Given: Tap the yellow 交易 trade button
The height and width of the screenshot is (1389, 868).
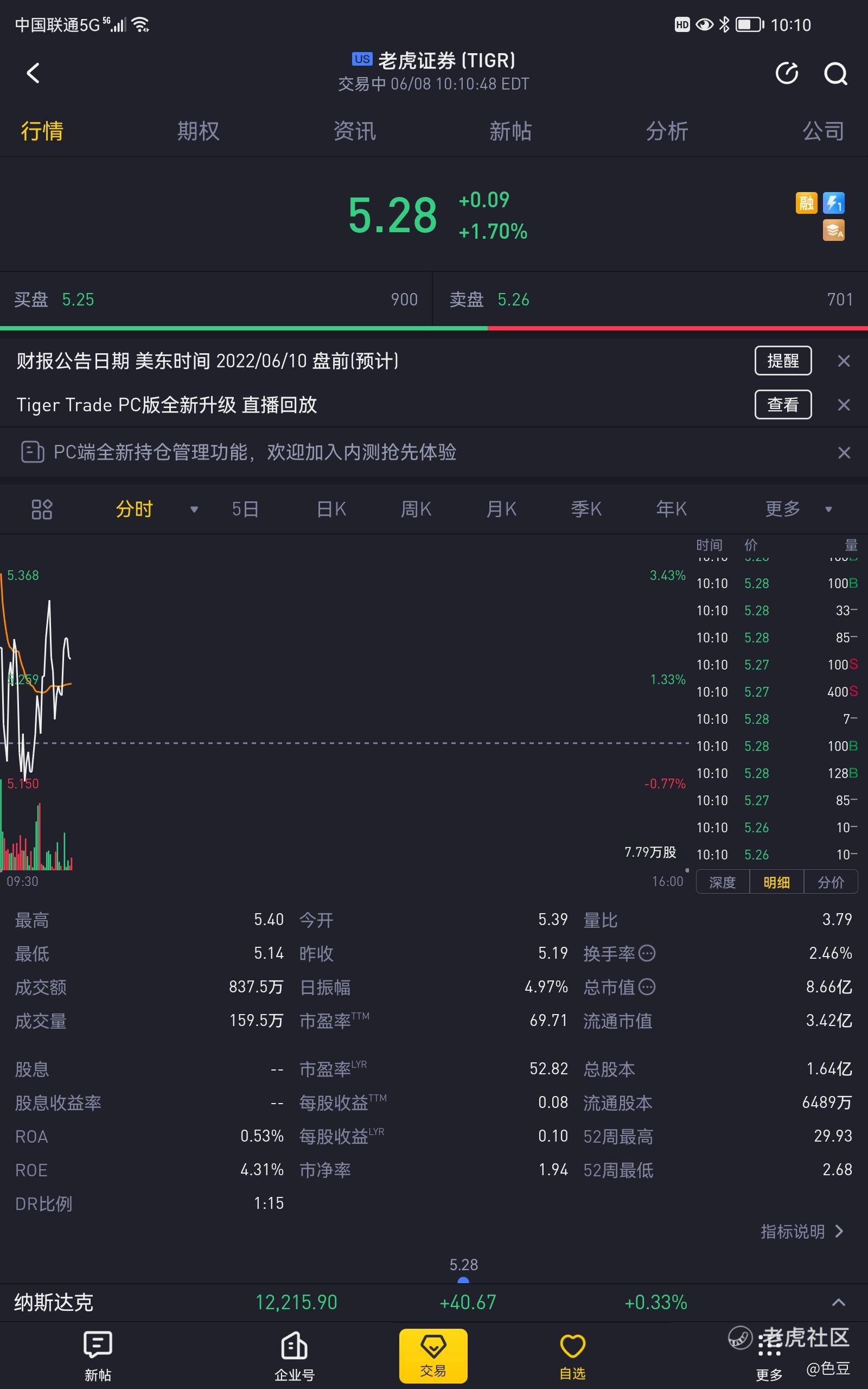Looking at the screenshot, I should (433, 1356).
